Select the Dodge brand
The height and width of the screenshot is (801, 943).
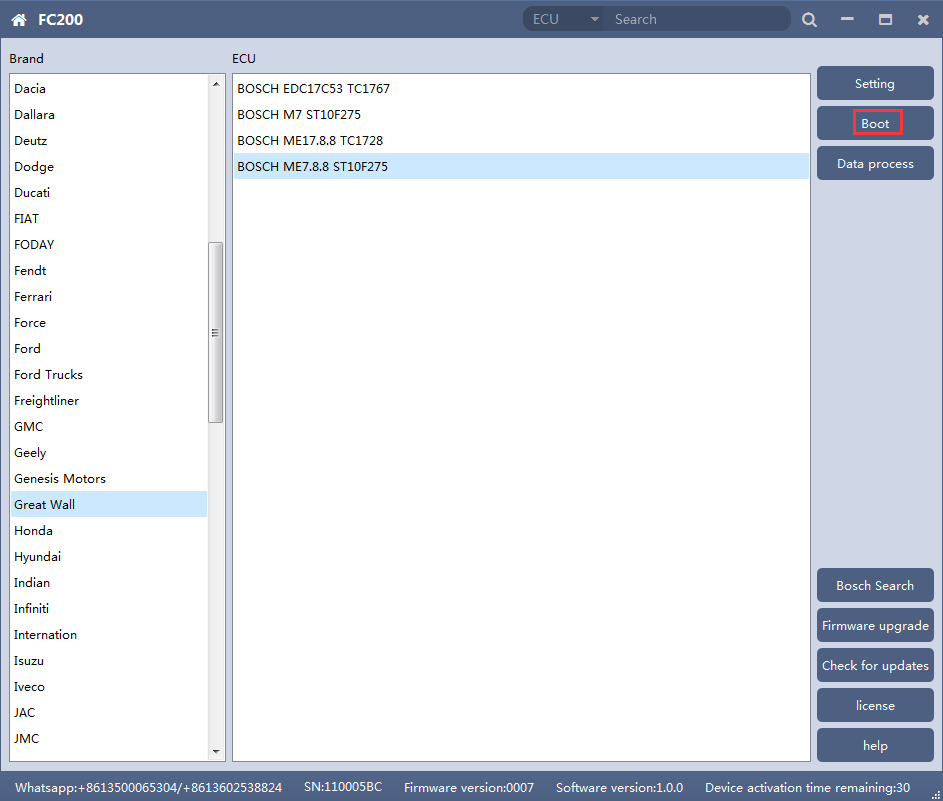point(109,166)
